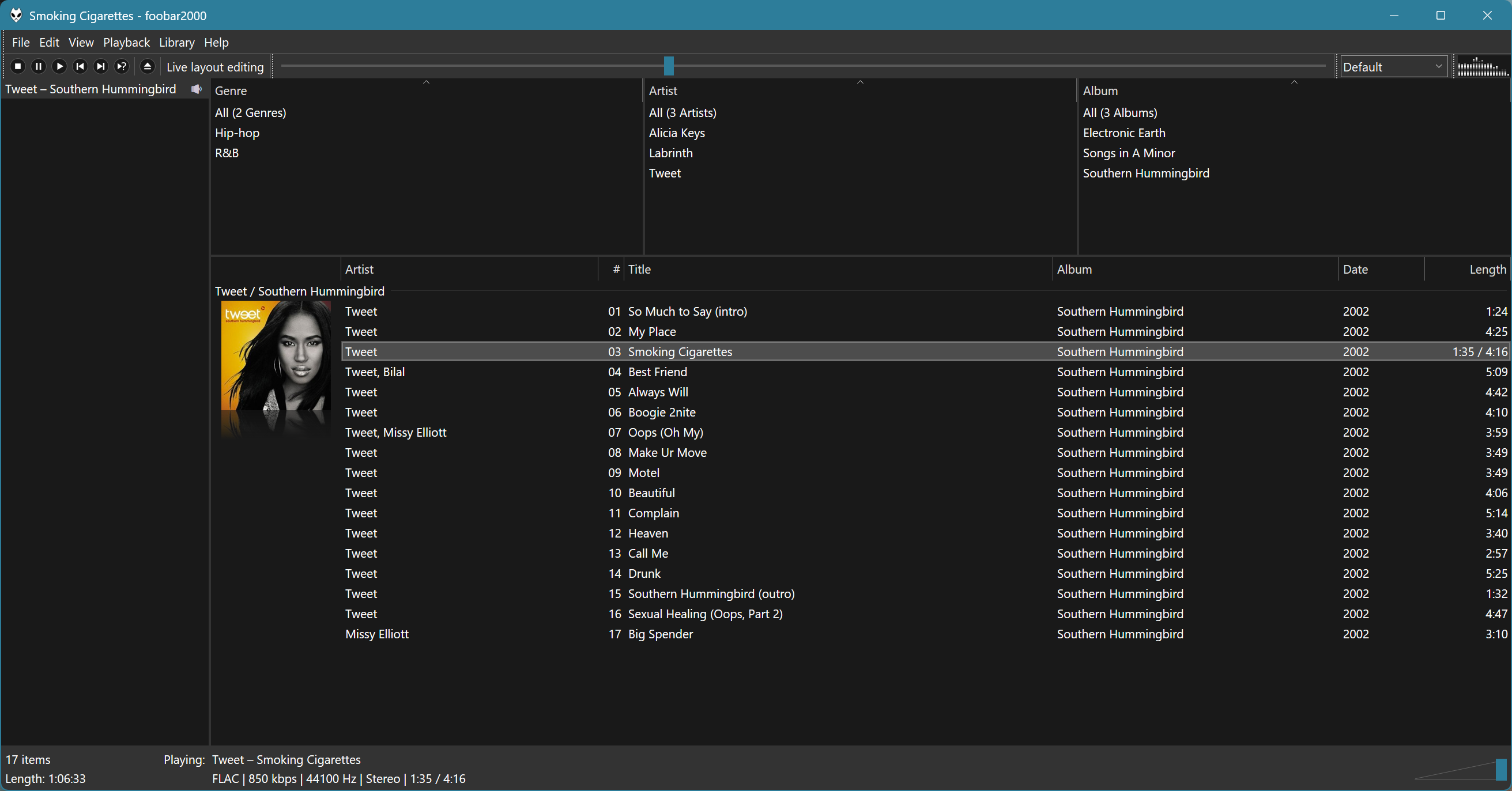Screen dimensions: 1512x791
Task: Click the sort chevron above the Genre panel
Action: coord(426,82)
